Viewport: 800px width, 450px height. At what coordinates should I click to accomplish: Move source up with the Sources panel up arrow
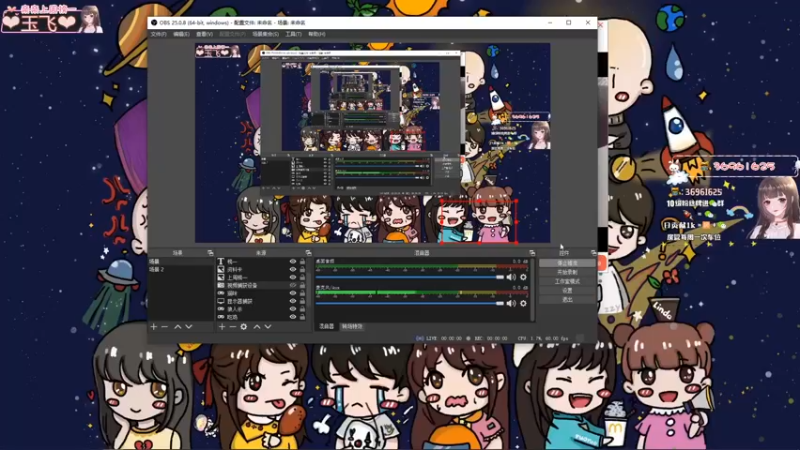click(257, 327)
